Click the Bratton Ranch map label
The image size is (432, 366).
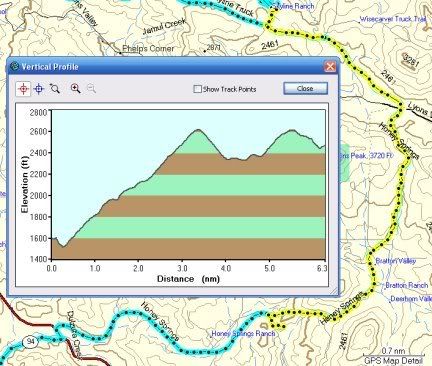407,285
